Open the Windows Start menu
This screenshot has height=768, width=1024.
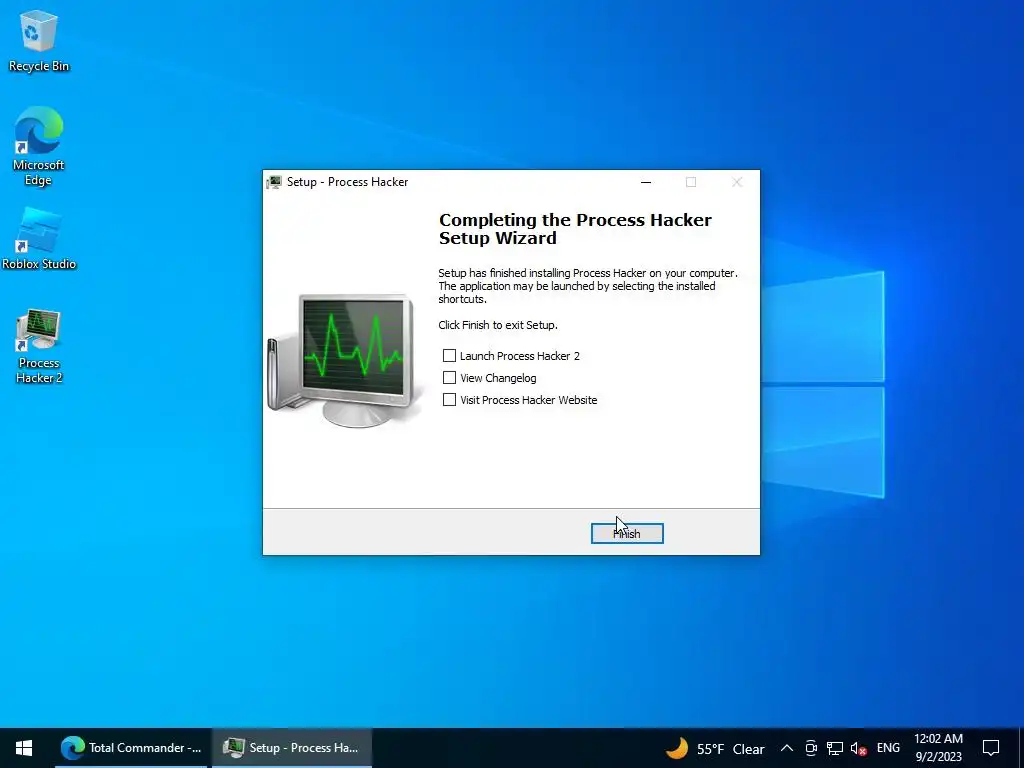click(24, 748)
